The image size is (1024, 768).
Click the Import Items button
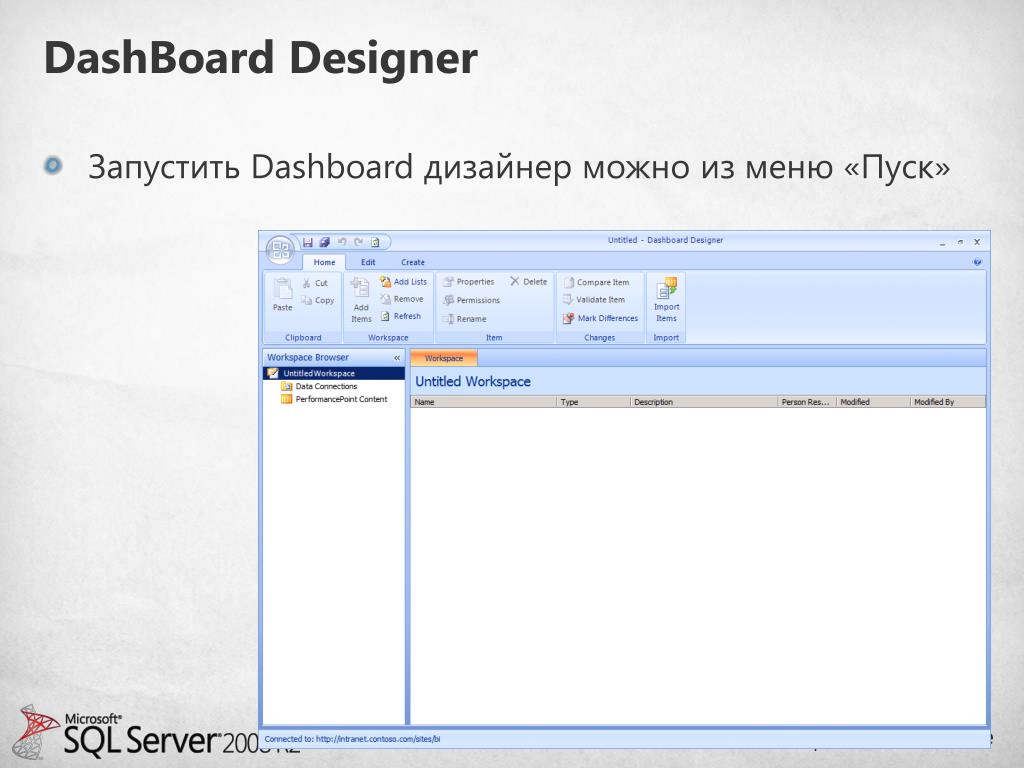[x=666, y=300]
